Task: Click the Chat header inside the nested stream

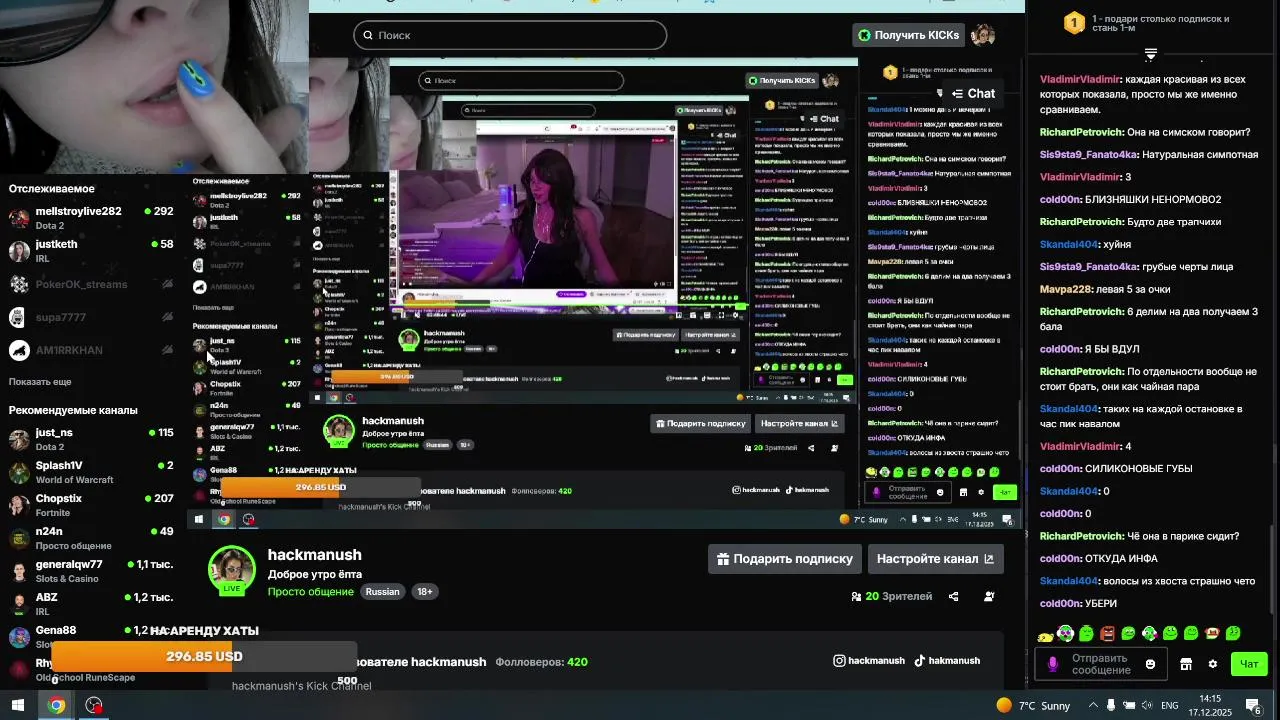Action: point(972,93)
